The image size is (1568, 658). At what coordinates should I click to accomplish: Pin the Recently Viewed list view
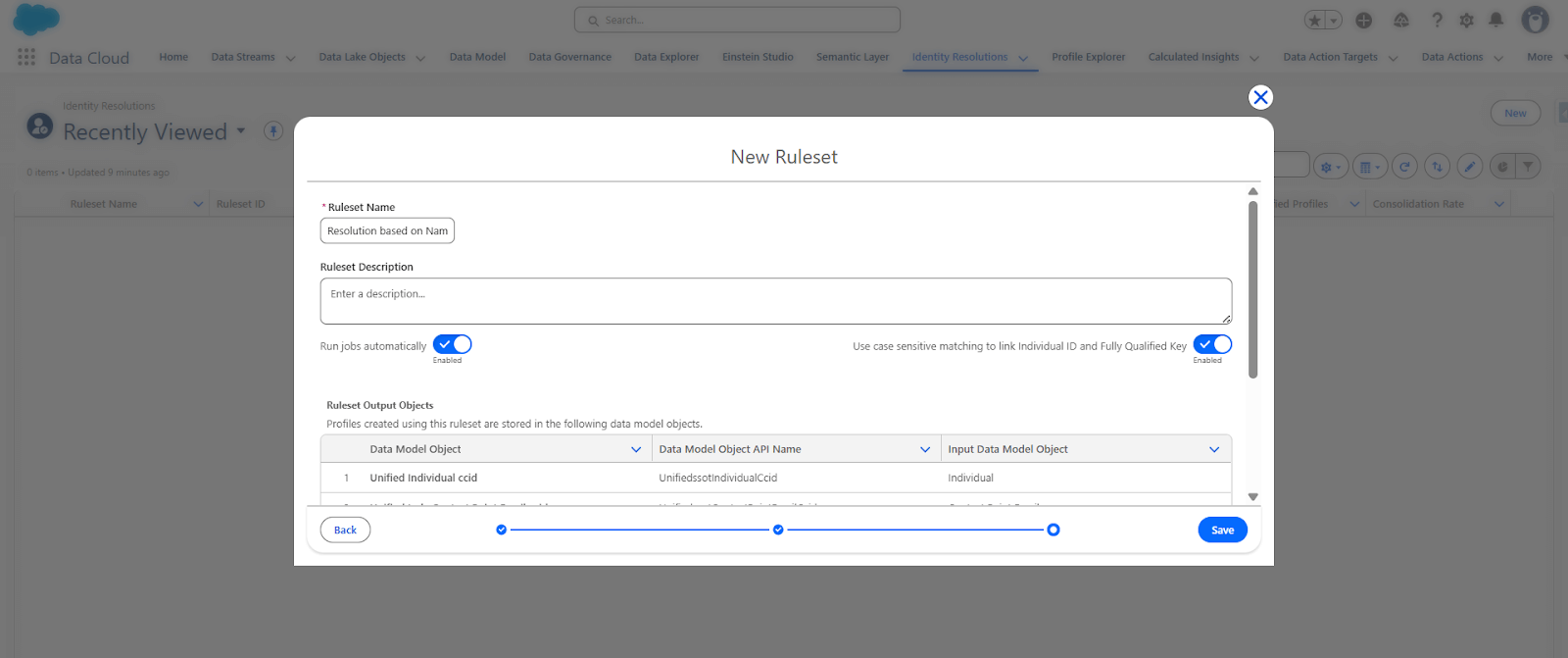pos(273,131)
